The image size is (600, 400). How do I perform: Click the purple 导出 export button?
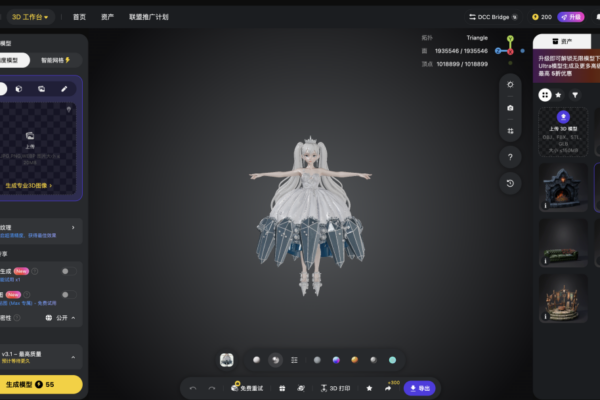[x=420, y=388]
